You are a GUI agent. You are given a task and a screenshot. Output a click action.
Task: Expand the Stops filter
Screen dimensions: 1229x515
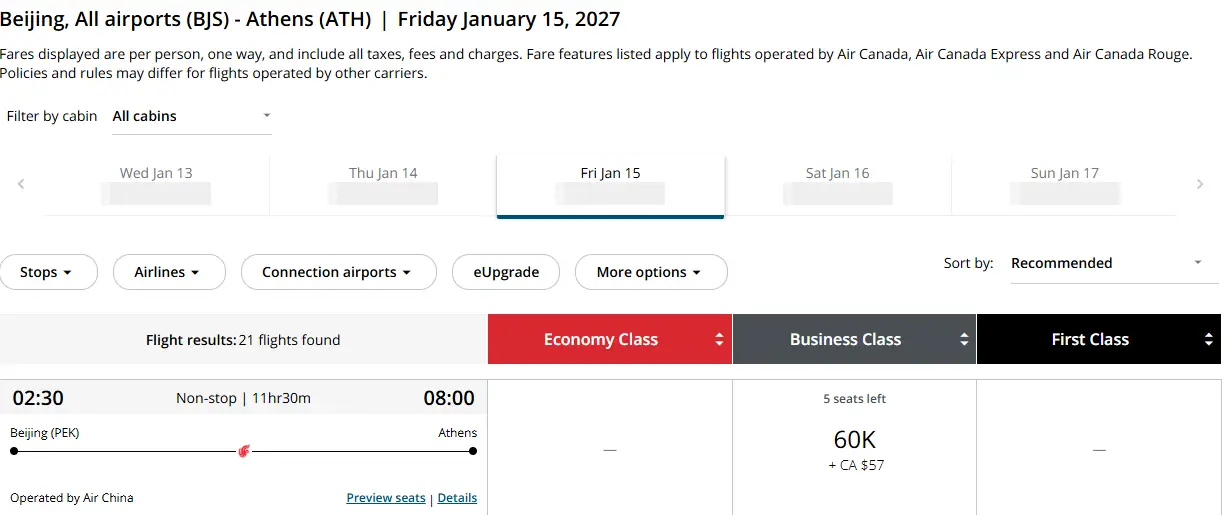coord(48,272)
